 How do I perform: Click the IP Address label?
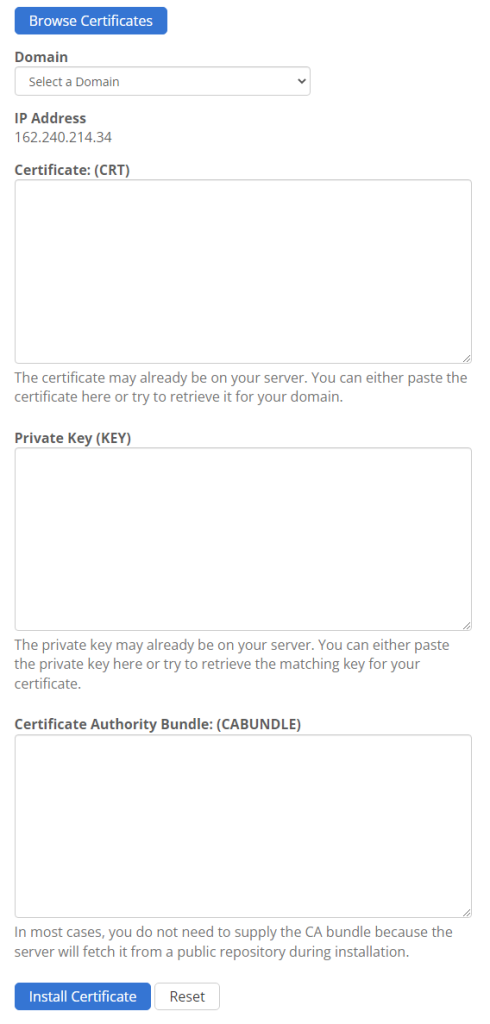click(50, 118)
